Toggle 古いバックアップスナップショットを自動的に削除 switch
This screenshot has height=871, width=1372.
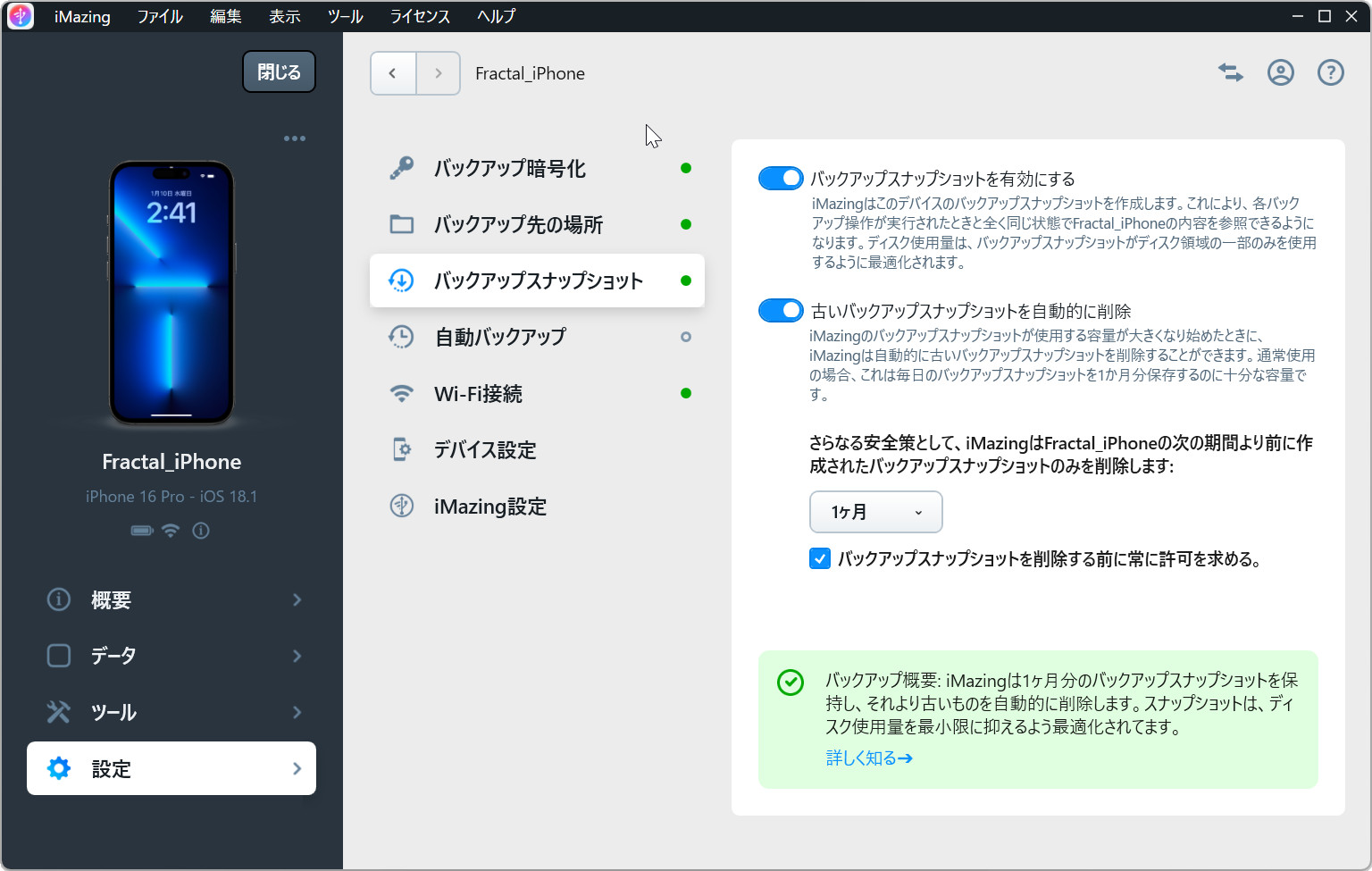pyautogui.click(x=781, y=310)
